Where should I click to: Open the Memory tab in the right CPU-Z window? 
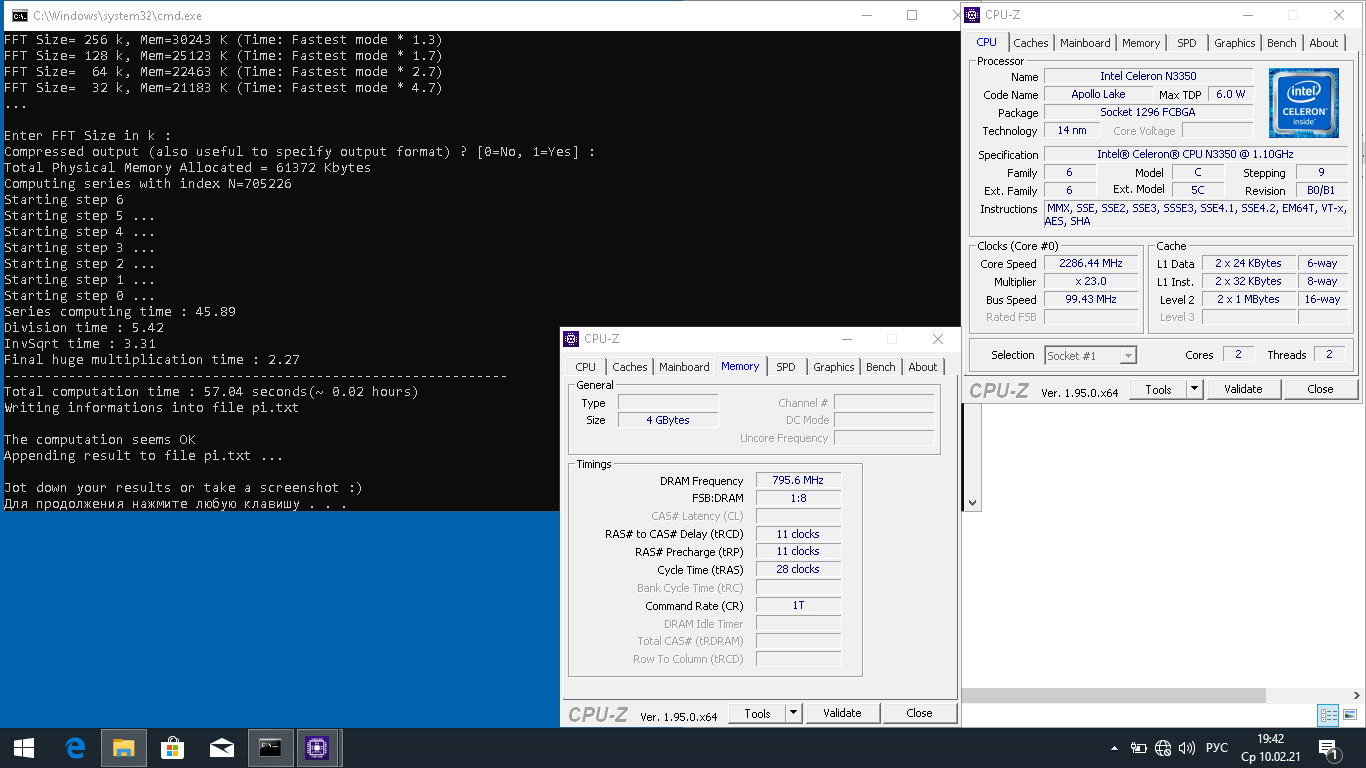tap(1141, 43)
